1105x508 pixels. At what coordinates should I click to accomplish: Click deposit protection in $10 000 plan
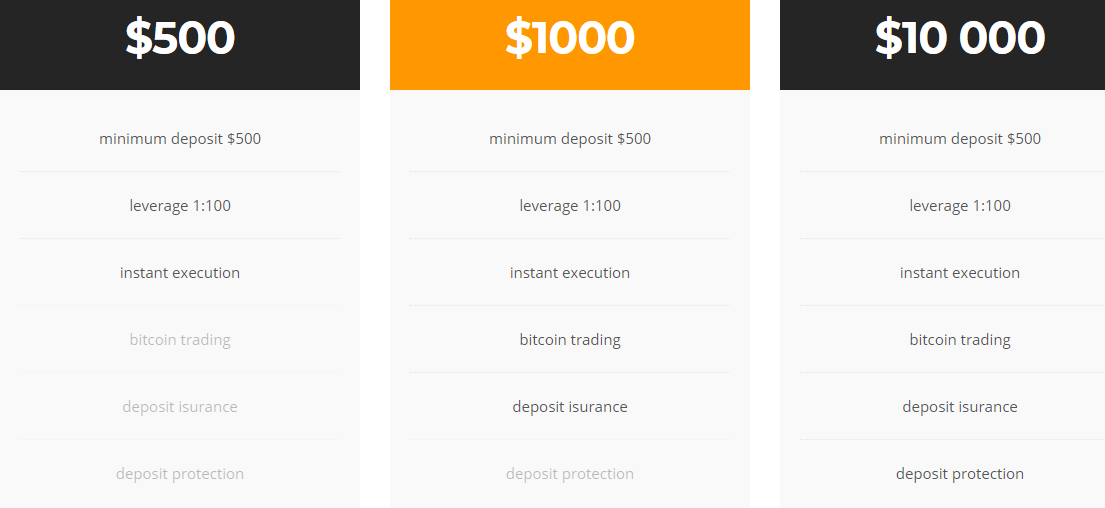(x=959, y=473)
